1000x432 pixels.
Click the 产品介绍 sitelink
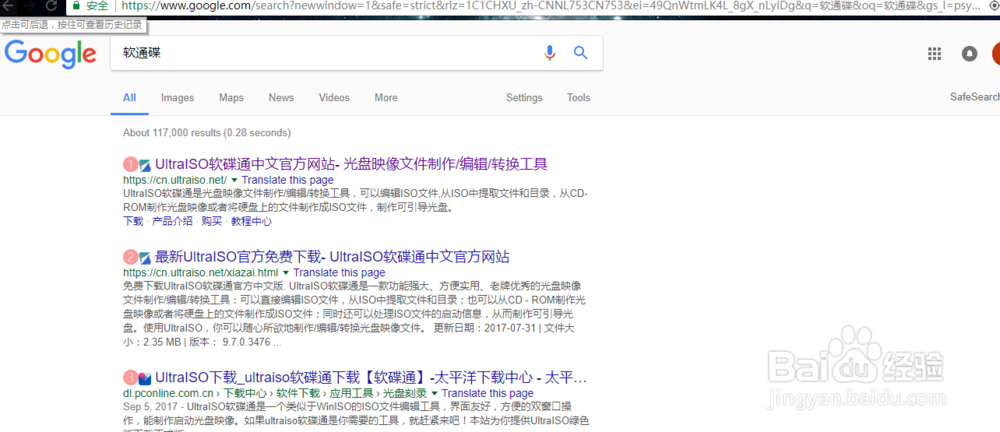[x=172, y=221]
